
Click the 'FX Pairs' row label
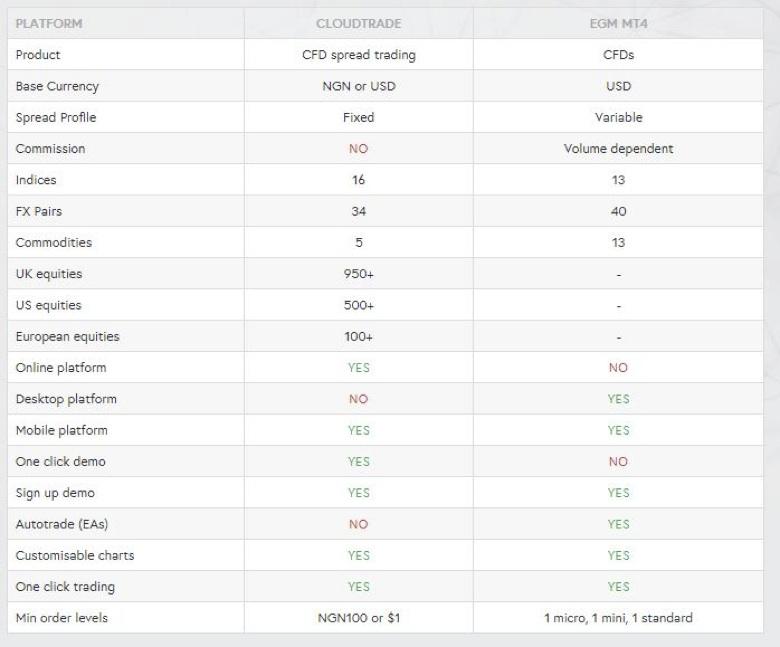(39, 212)
